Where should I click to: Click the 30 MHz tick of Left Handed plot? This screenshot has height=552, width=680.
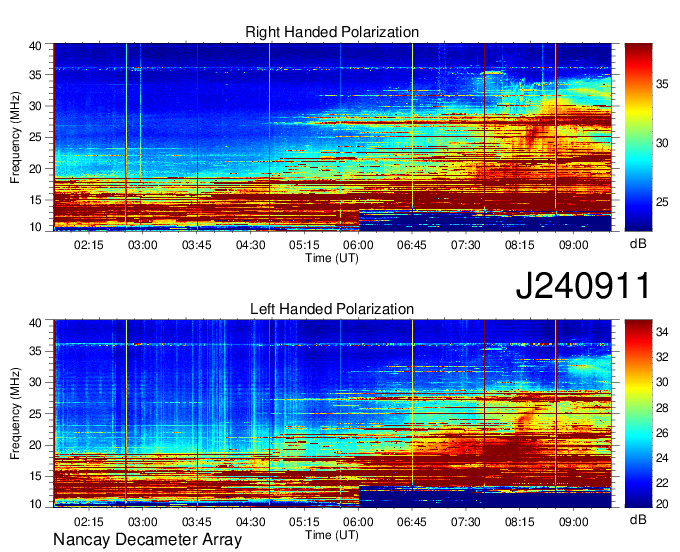35,382
